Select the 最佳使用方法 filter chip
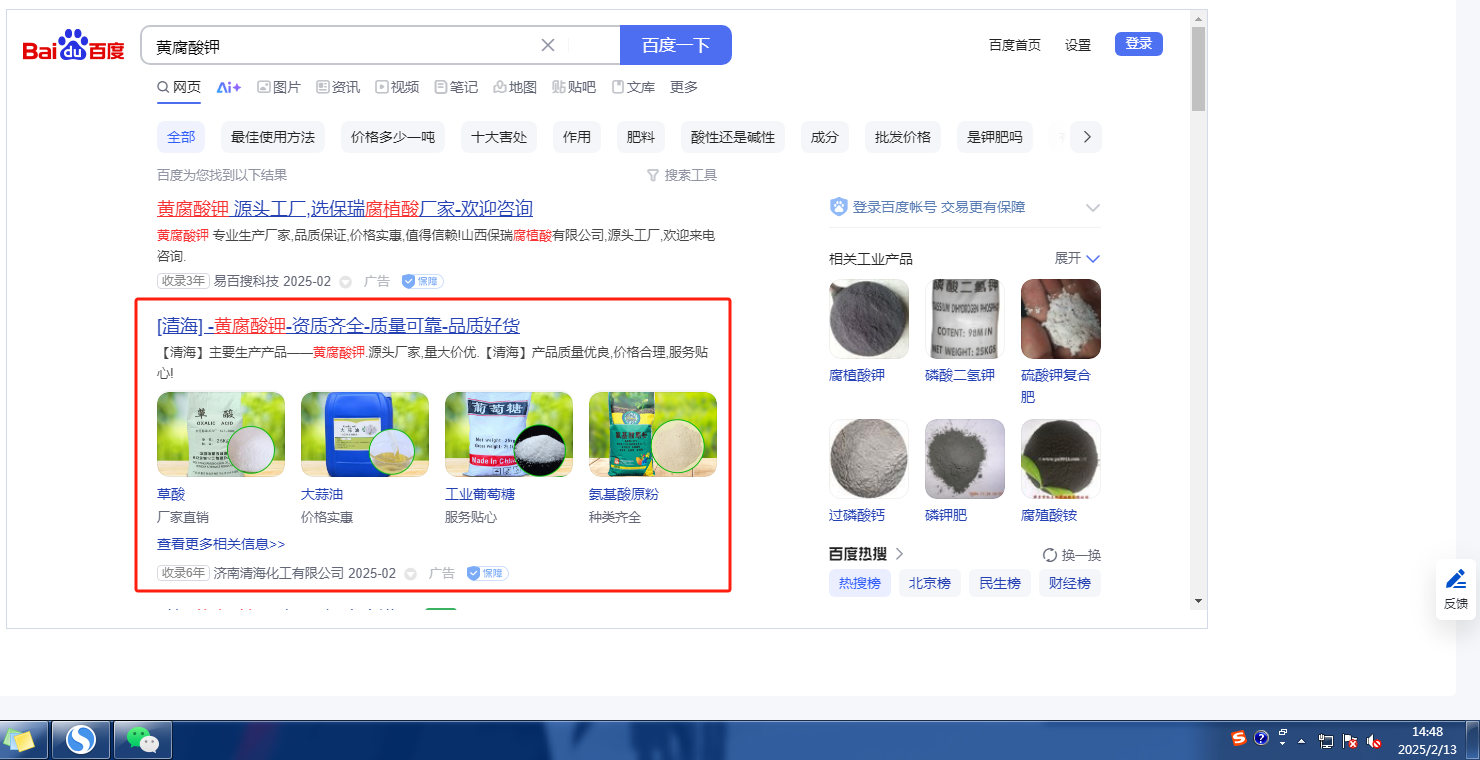Image resolution: width=1480 pixels, height=760 pixels. (273, 137)
